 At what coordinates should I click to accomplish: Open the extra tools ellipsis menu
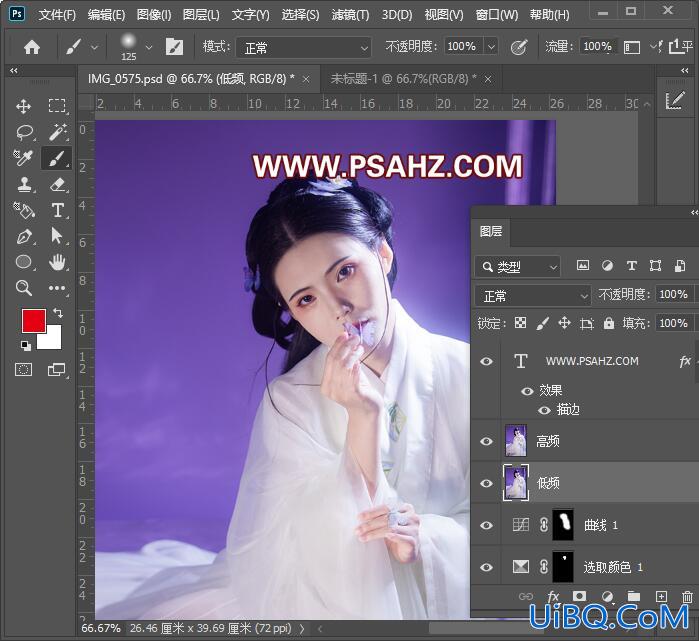point(57,288)
